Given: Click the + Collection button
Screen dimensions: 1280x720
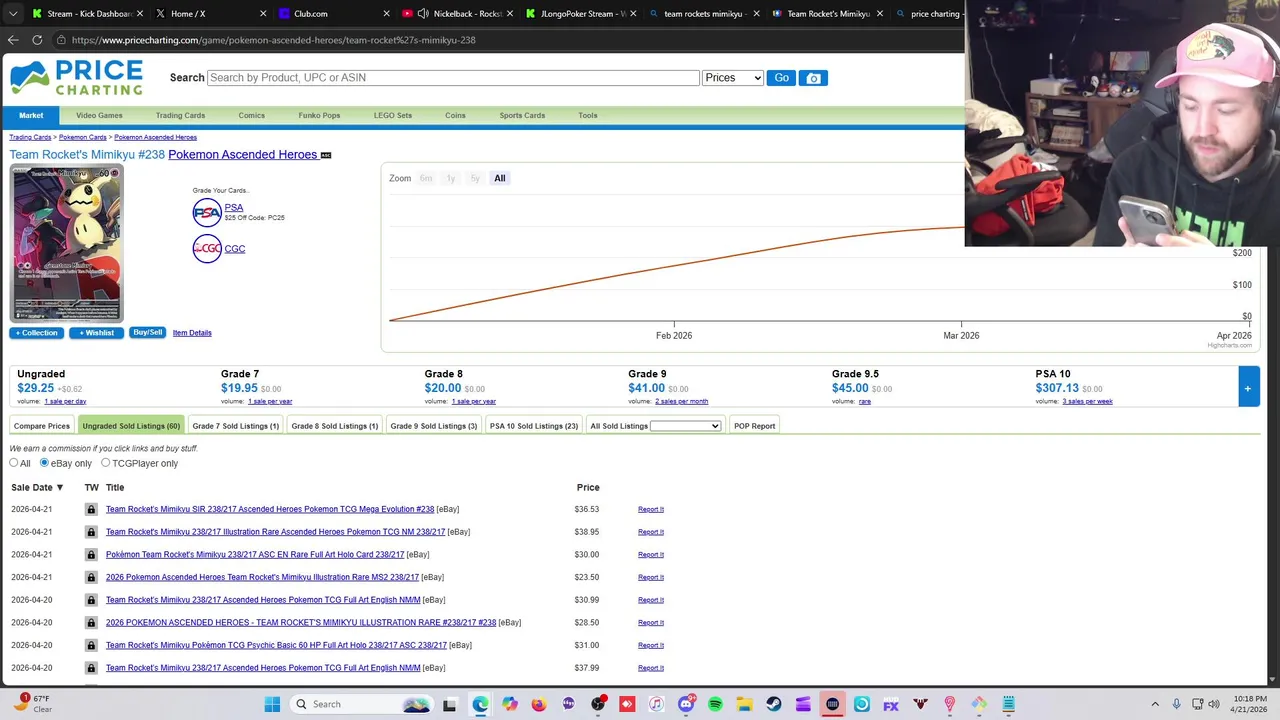Looking at the screenshot, I should tap(37, 333).
